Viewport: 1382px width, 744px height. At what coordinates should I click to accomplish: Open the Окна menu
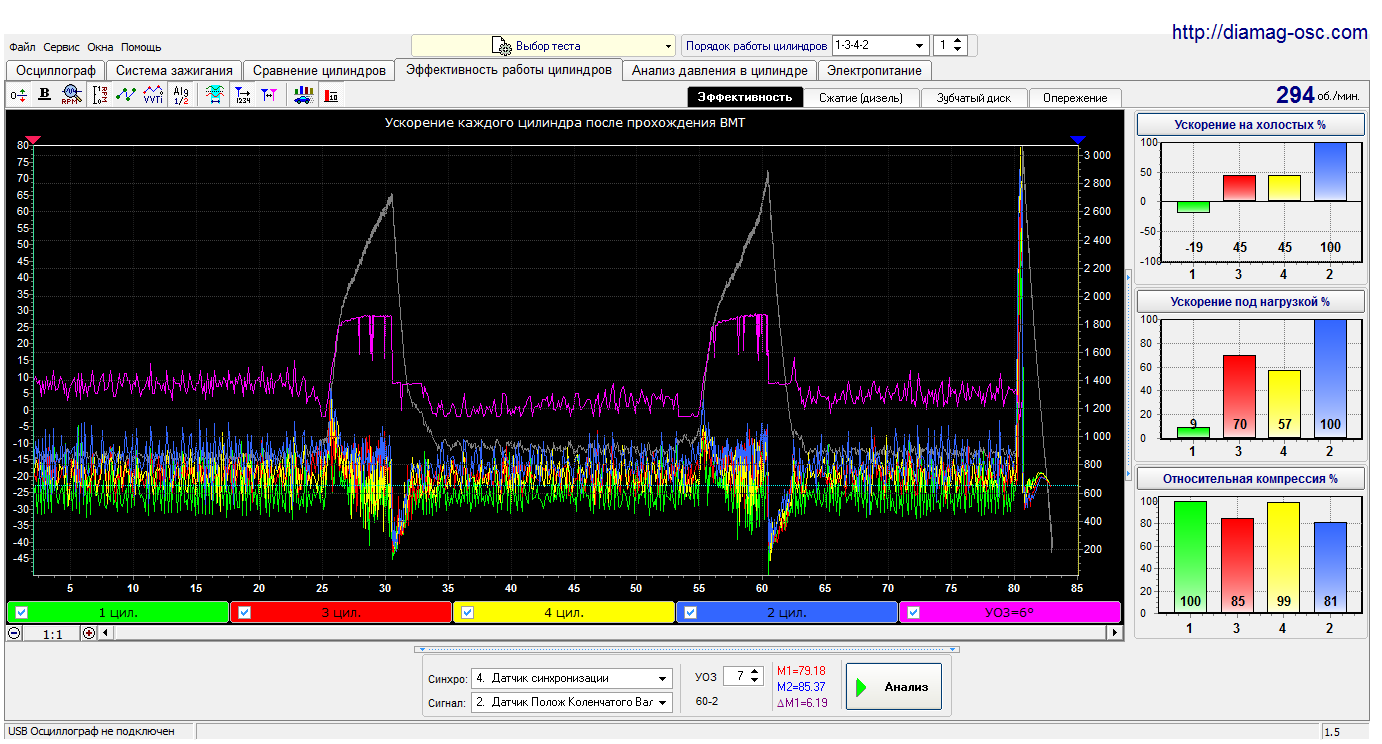pos(100,47)
